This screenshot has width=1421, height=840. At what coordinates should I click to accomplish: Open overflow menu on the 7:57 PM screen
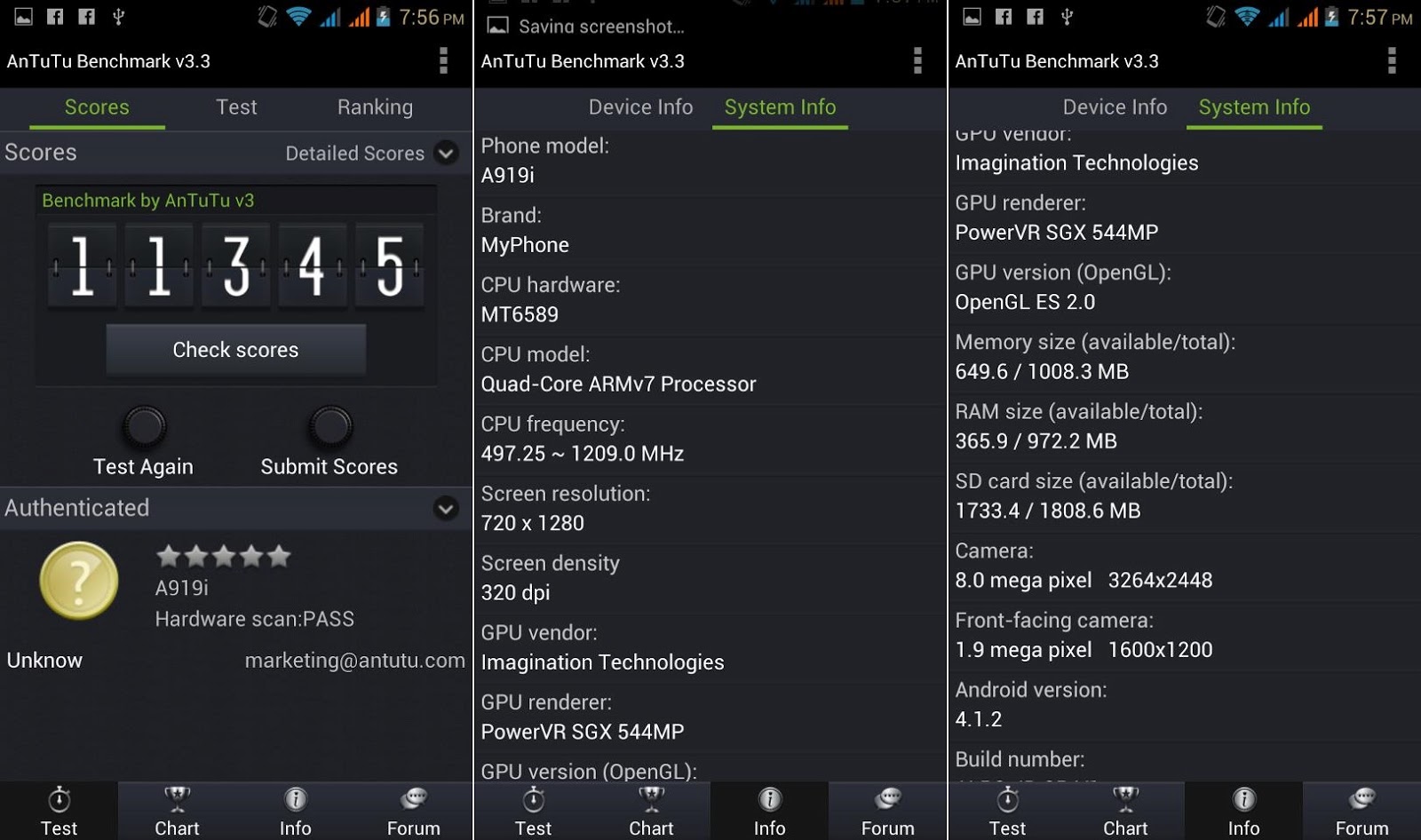tap(1392, 60)
